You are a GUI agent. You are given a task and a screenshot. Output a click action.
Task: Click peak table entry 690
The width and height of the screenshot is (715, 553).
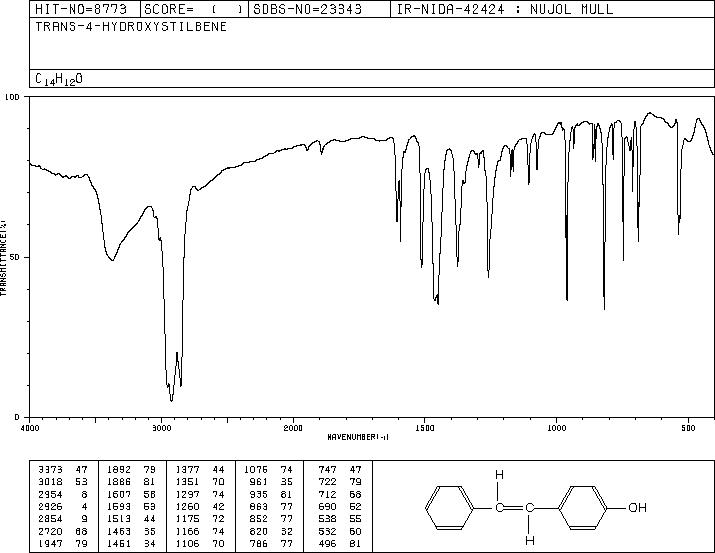click(327, 507)
